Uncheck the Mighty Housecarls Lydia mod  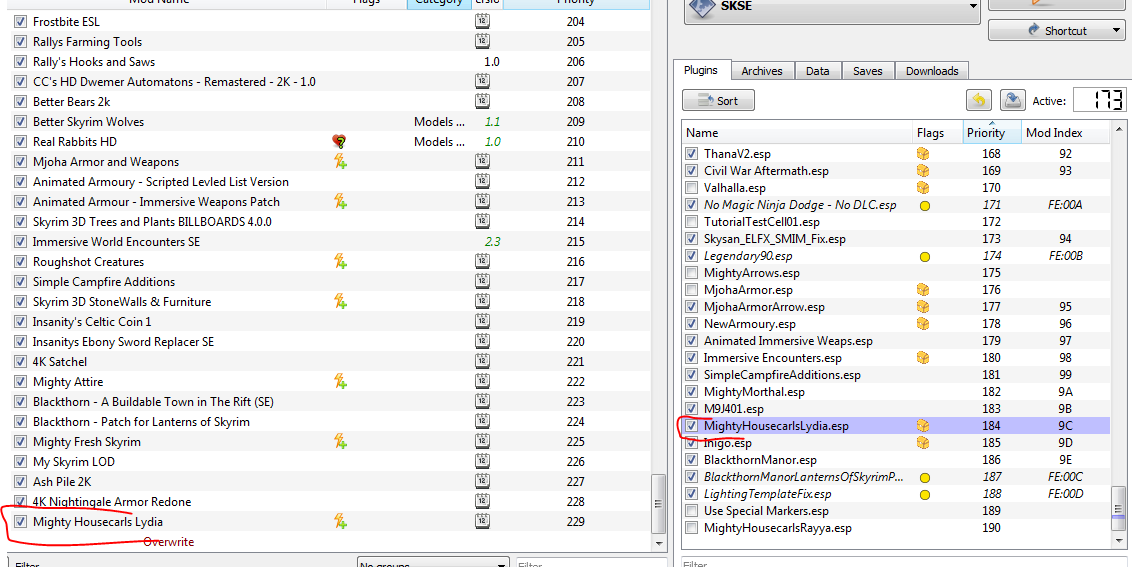[x=21, y=522]
